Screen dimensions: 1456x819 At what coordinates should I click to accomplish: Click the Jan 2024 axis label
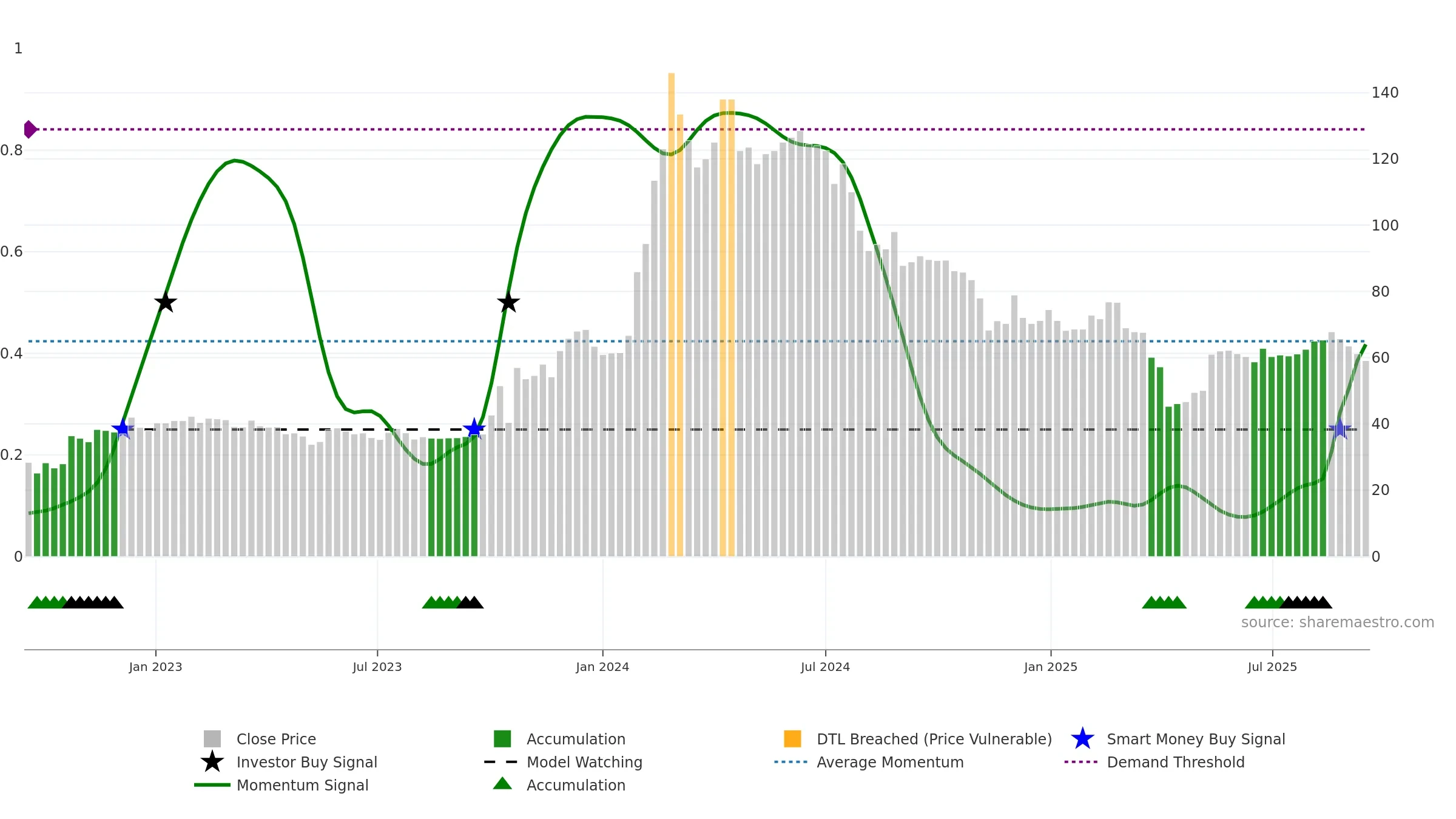pyautogui.click(x=602, y=667)
